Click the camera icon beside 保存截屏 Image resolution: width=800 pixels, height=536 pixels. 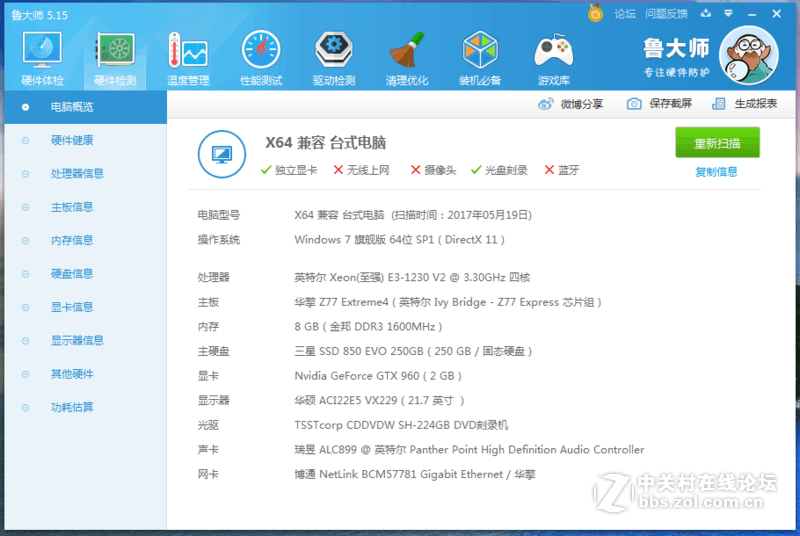pos(634,104)
